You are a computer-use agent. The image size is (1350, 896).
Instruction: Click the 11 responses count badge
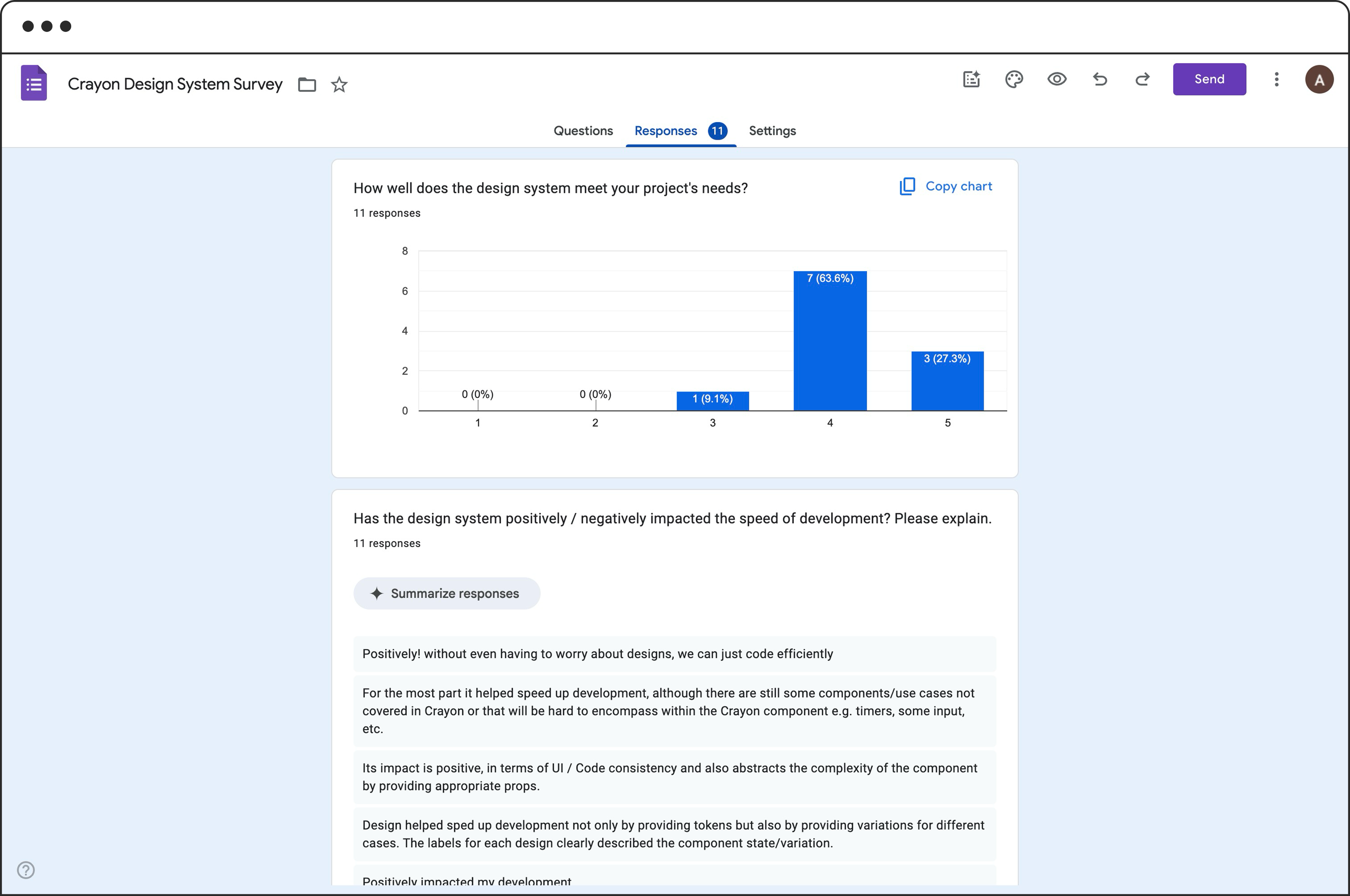[717, 131]
